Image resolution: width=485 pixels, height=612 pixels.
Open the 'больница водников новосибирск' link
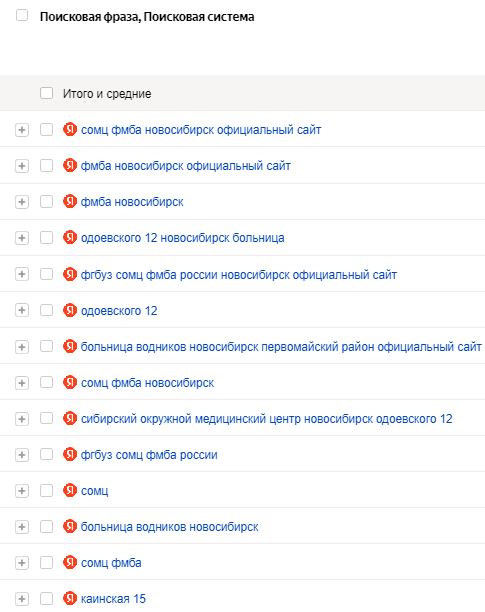tap(169, 527)
